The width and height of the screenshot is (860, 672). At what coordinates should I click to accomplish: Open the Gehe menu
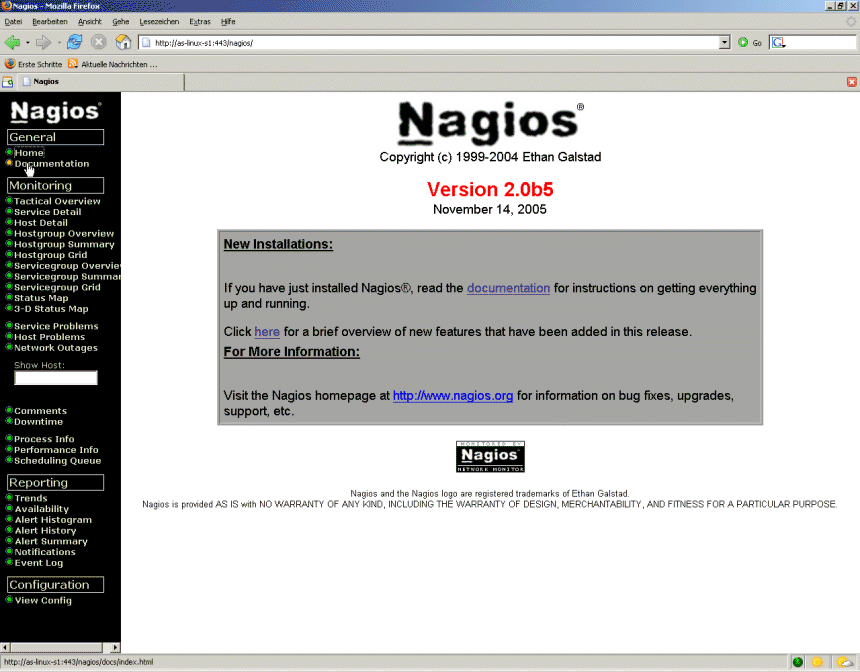point(121,21)
